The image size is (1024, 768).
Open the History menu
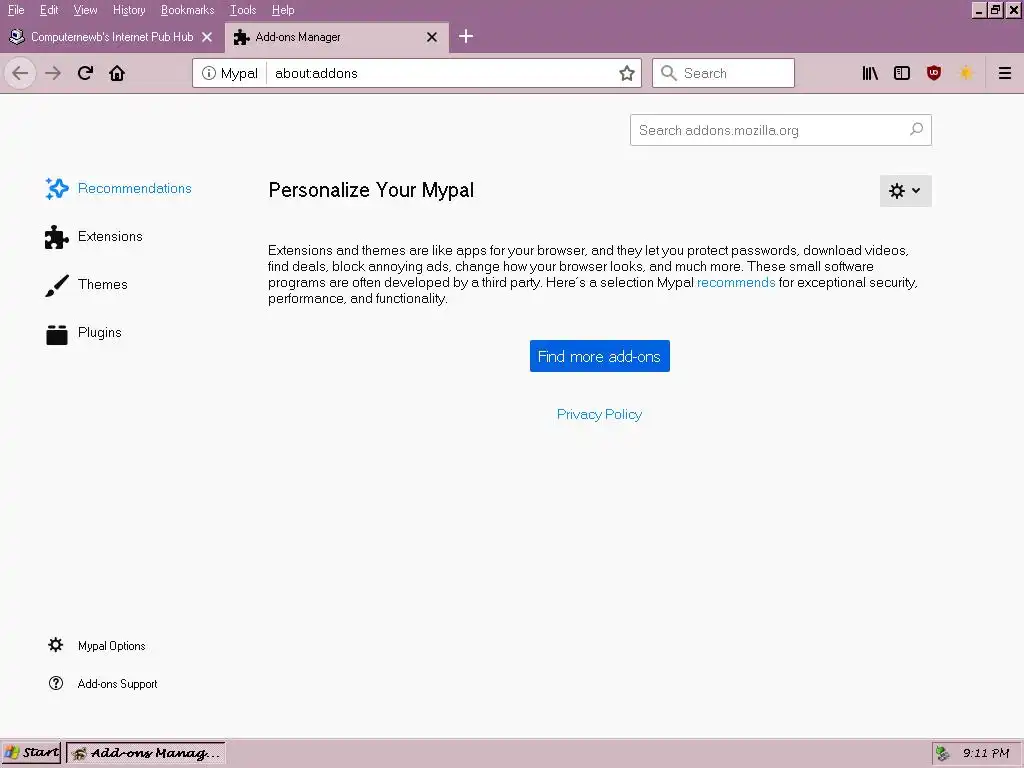tap(129, 10)
